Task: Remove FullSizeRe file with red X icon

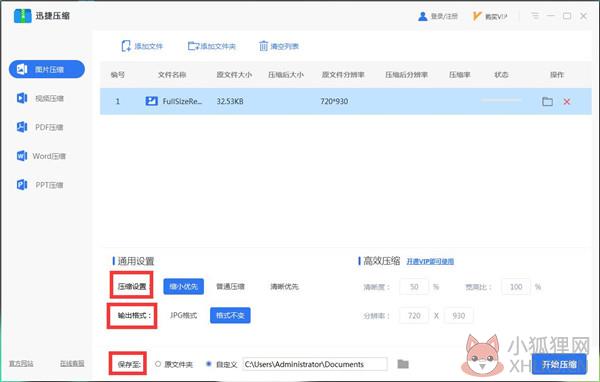Action: pos(567,101)
